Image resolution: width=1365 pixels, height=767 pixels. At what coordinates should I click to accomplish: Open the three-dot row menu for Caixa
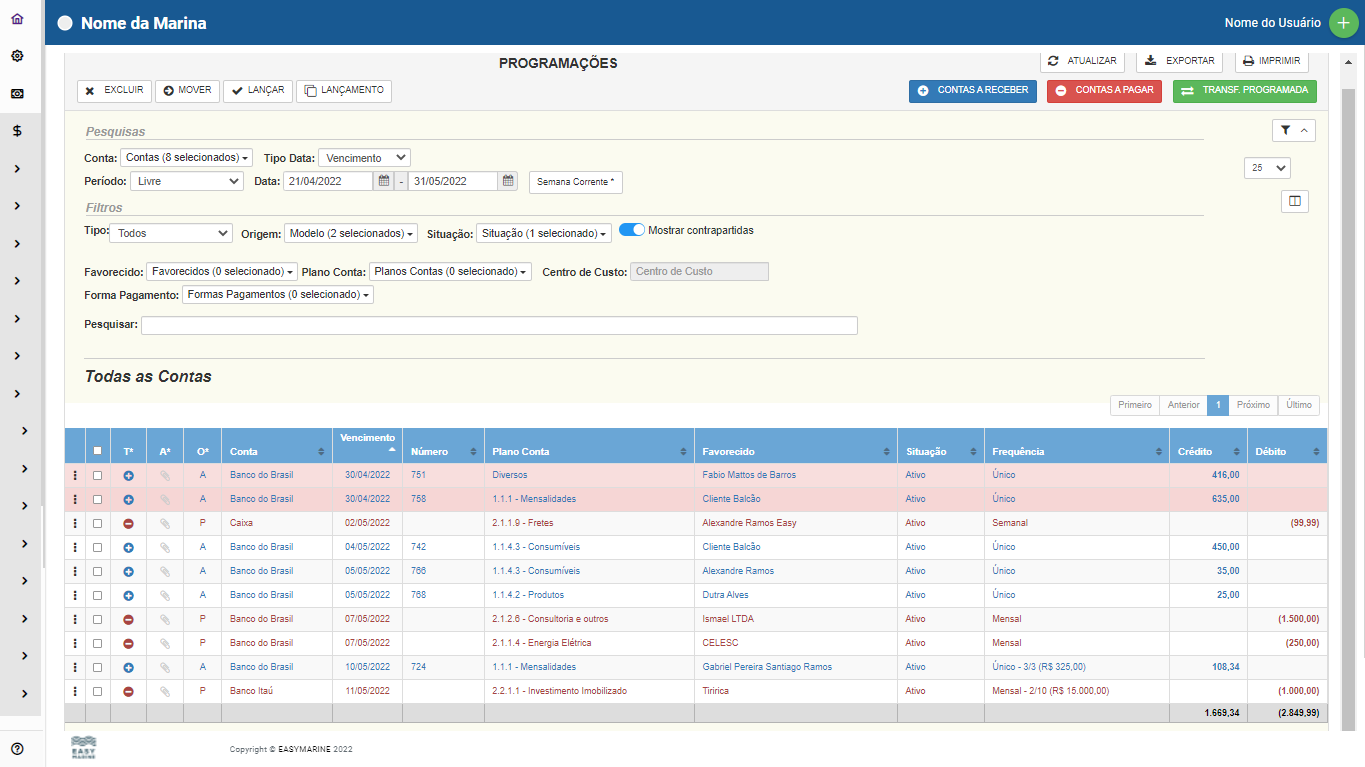[x=75, y=523]
